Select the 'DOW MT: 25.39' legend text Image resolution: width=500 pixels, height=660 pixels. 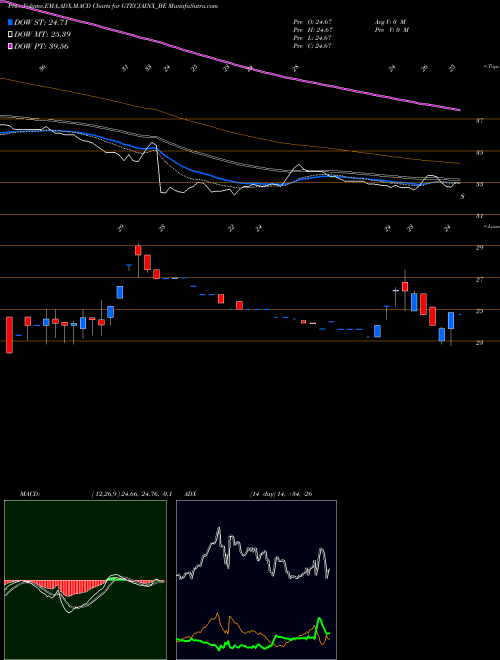pos(42,34)
